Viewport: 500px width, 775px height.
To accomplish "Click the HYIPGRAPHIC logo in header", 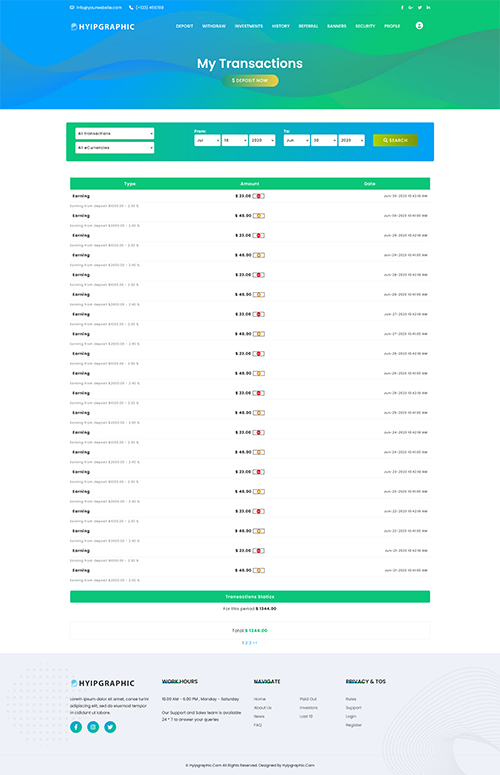I will 103,27.
